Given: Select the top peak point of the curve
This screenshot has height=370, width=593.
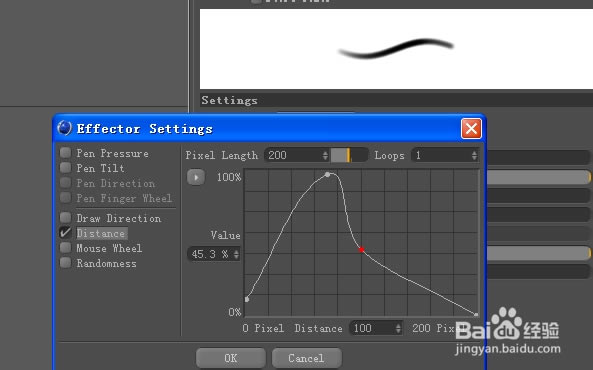Looking at the screenshot, I should [x=328, y=174].
